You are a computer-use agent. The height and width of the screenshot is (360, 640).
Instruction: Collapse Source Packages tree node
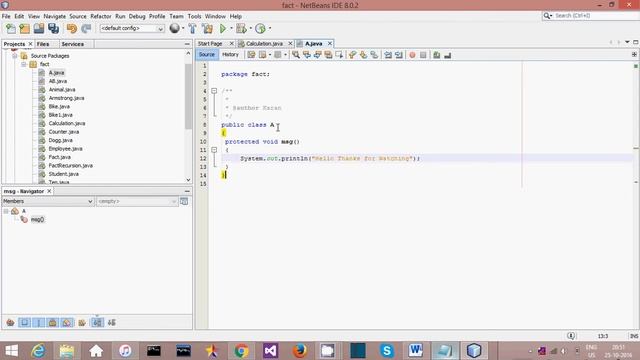(x=15, y=56)
